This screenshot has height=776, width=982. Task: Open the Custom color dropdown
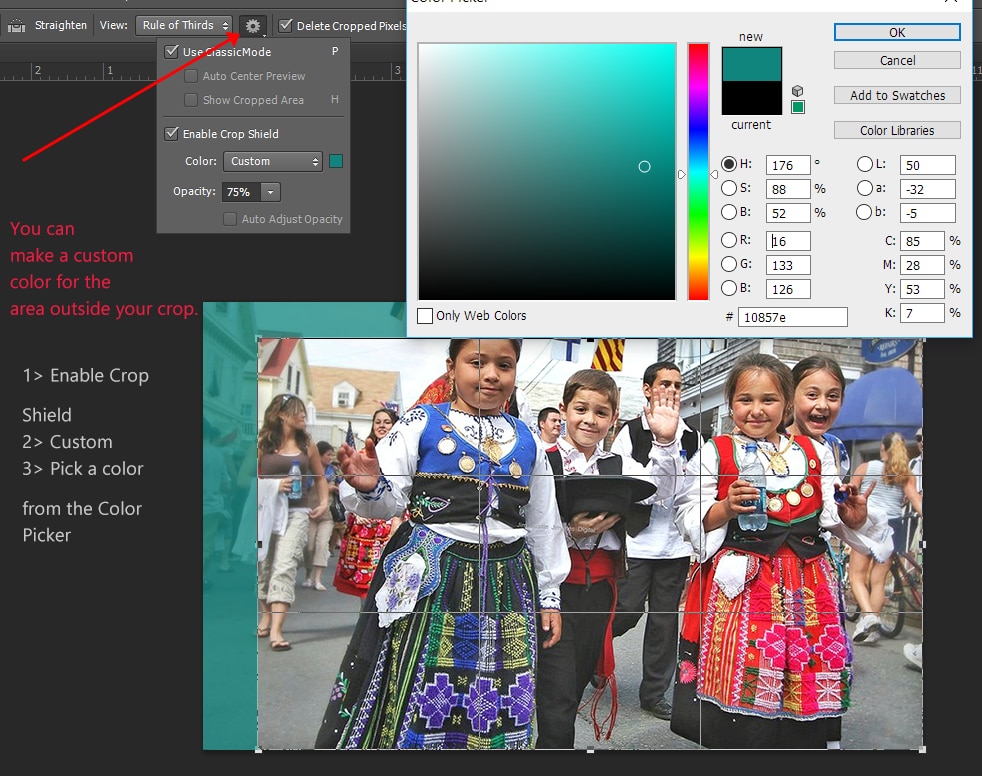(x=272, y=161)
